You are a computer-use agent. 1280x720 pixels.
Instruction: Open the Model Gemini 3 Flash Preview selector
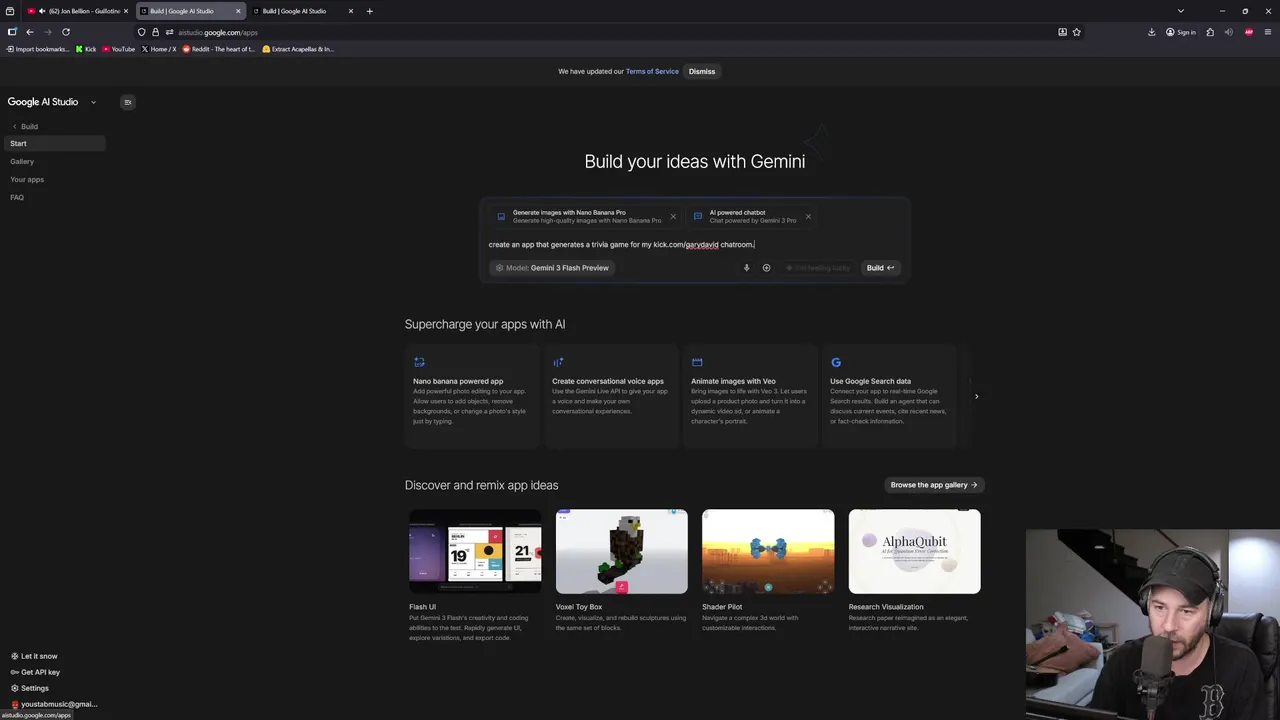(552, 268)
